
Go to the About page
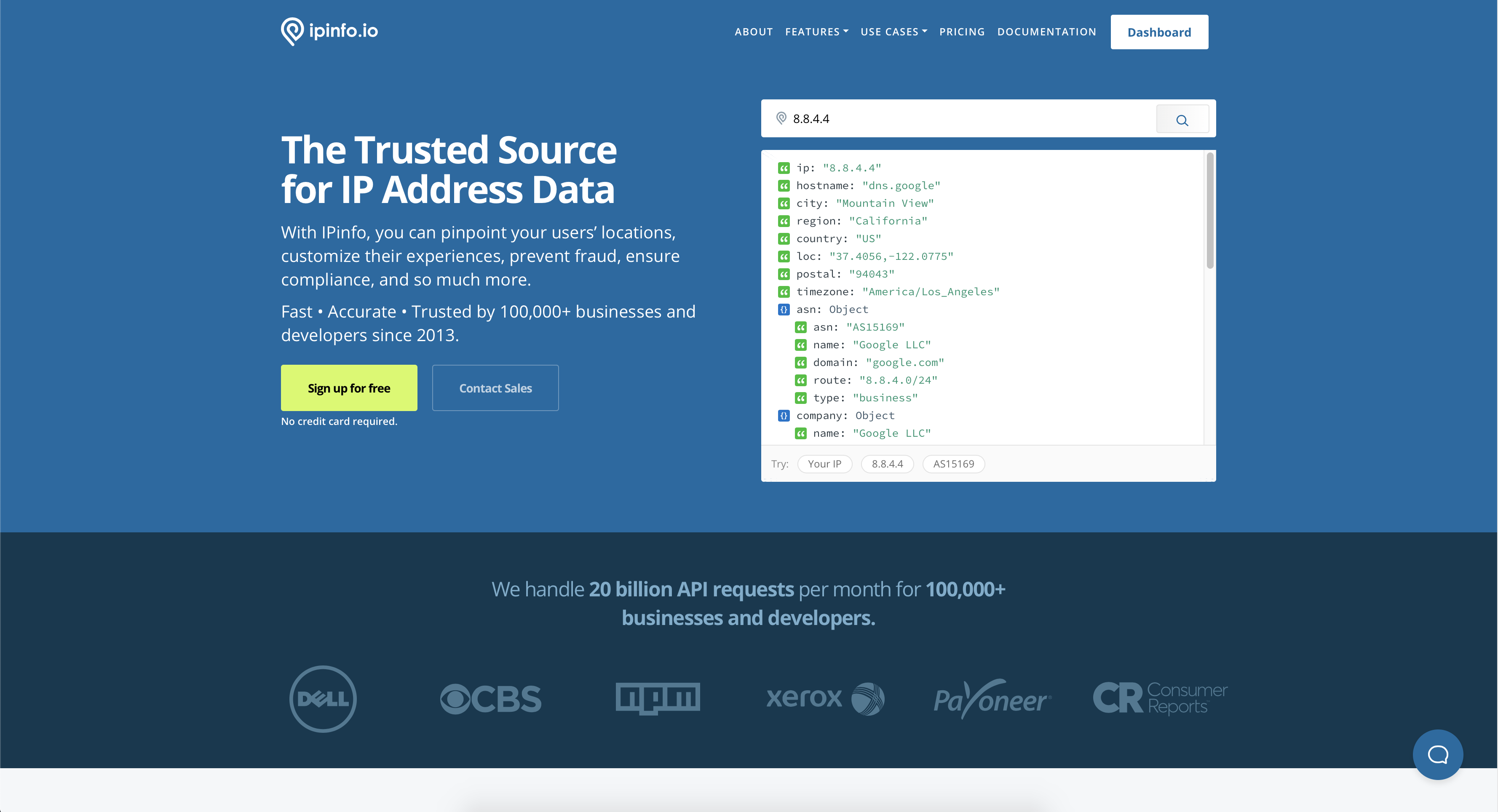754,32
